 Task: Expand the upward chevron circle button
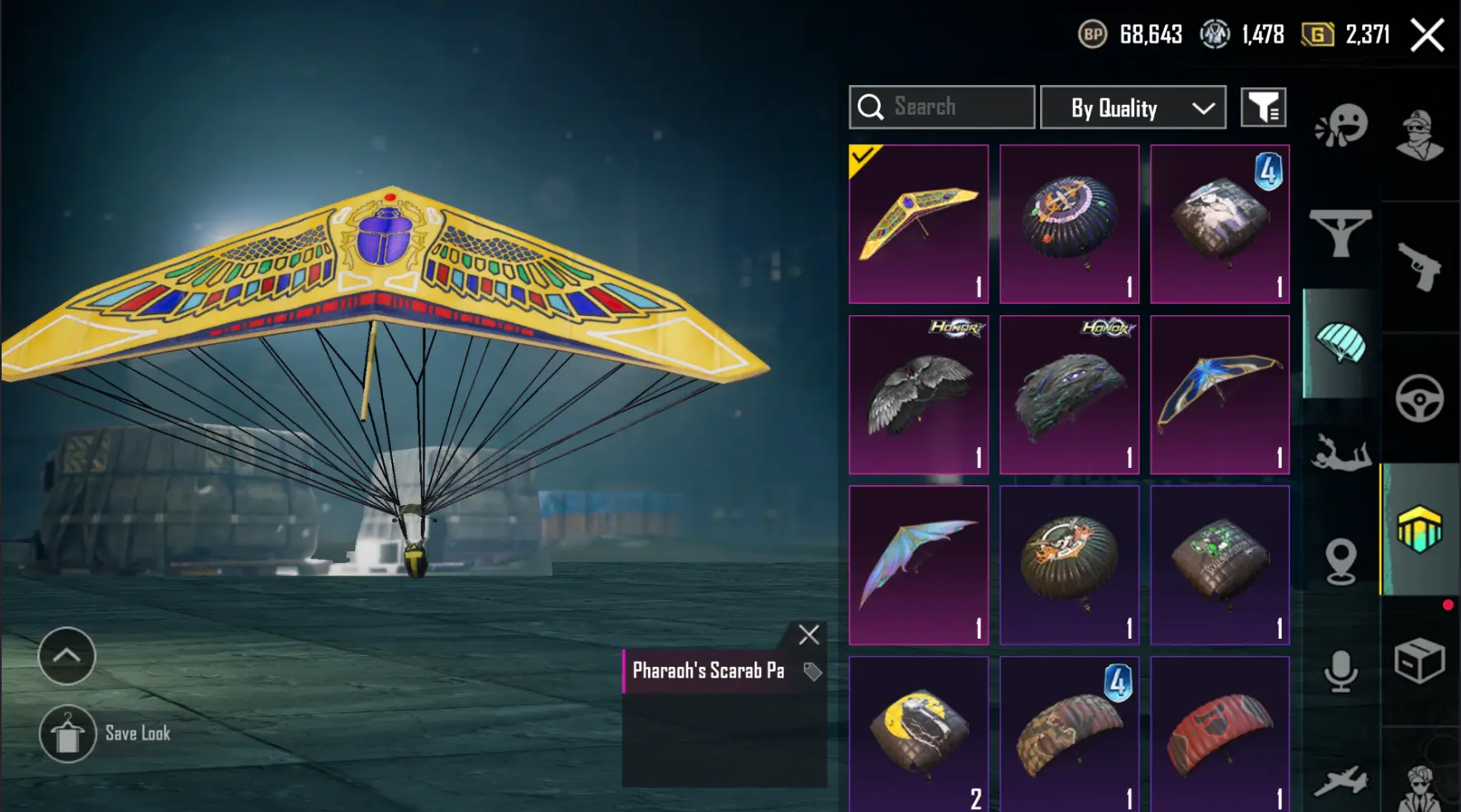click(67, 656)
